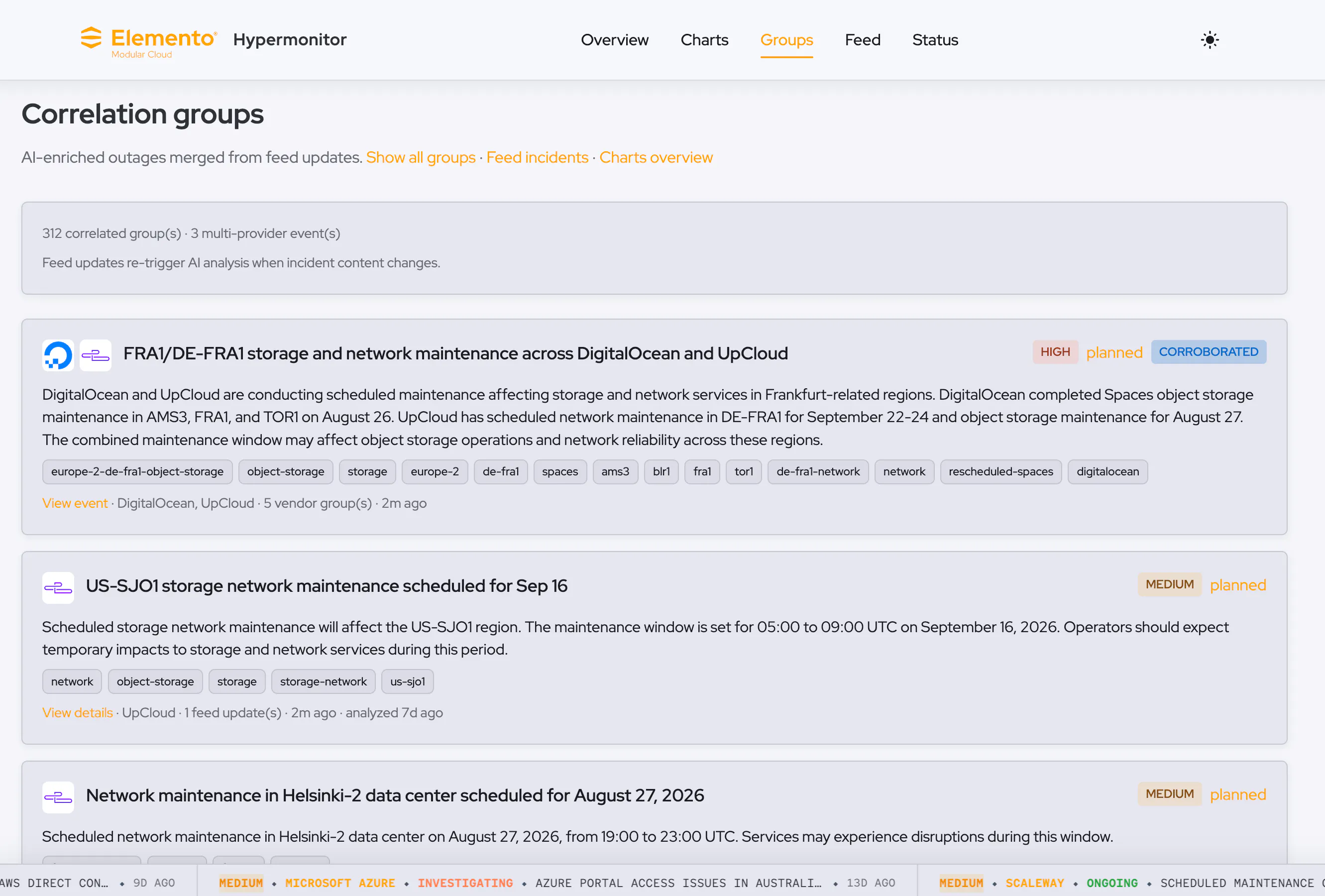This screenshot has height=896, width=1325.
Task: Click the fra1 tag
Action: point(702,472)
